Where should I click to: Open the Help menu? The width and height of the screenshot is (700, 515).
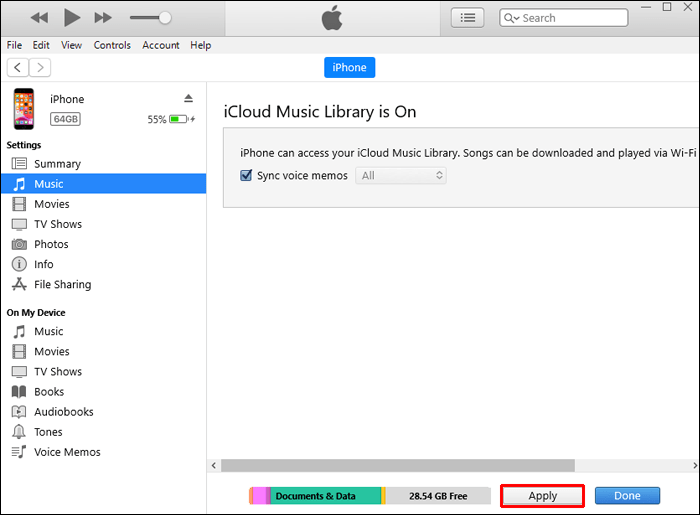[200, 45]
